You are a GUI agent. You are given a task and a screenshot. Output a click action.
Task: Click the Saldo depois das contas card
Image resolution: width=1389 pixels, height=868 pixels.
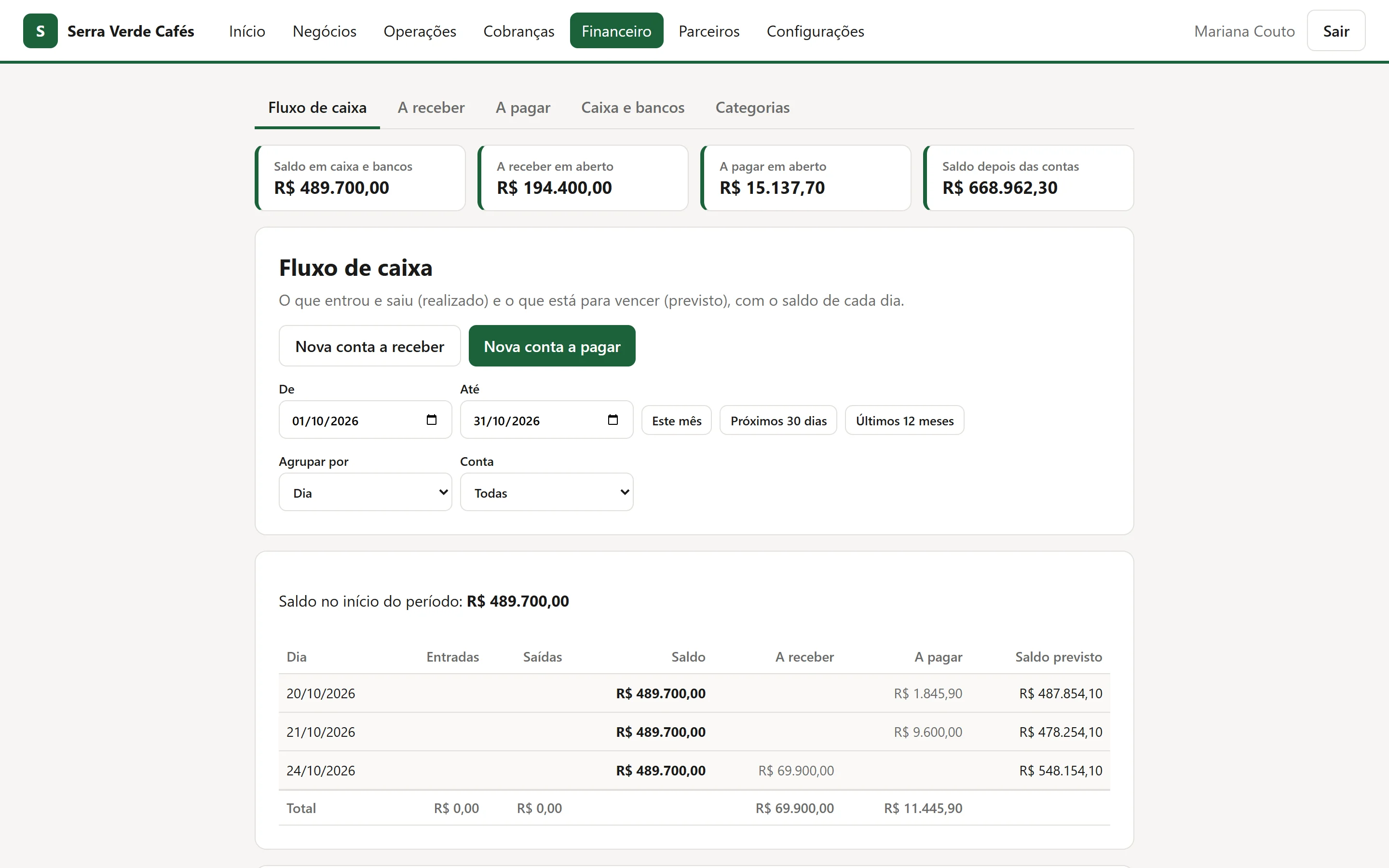coord(1028,178)
